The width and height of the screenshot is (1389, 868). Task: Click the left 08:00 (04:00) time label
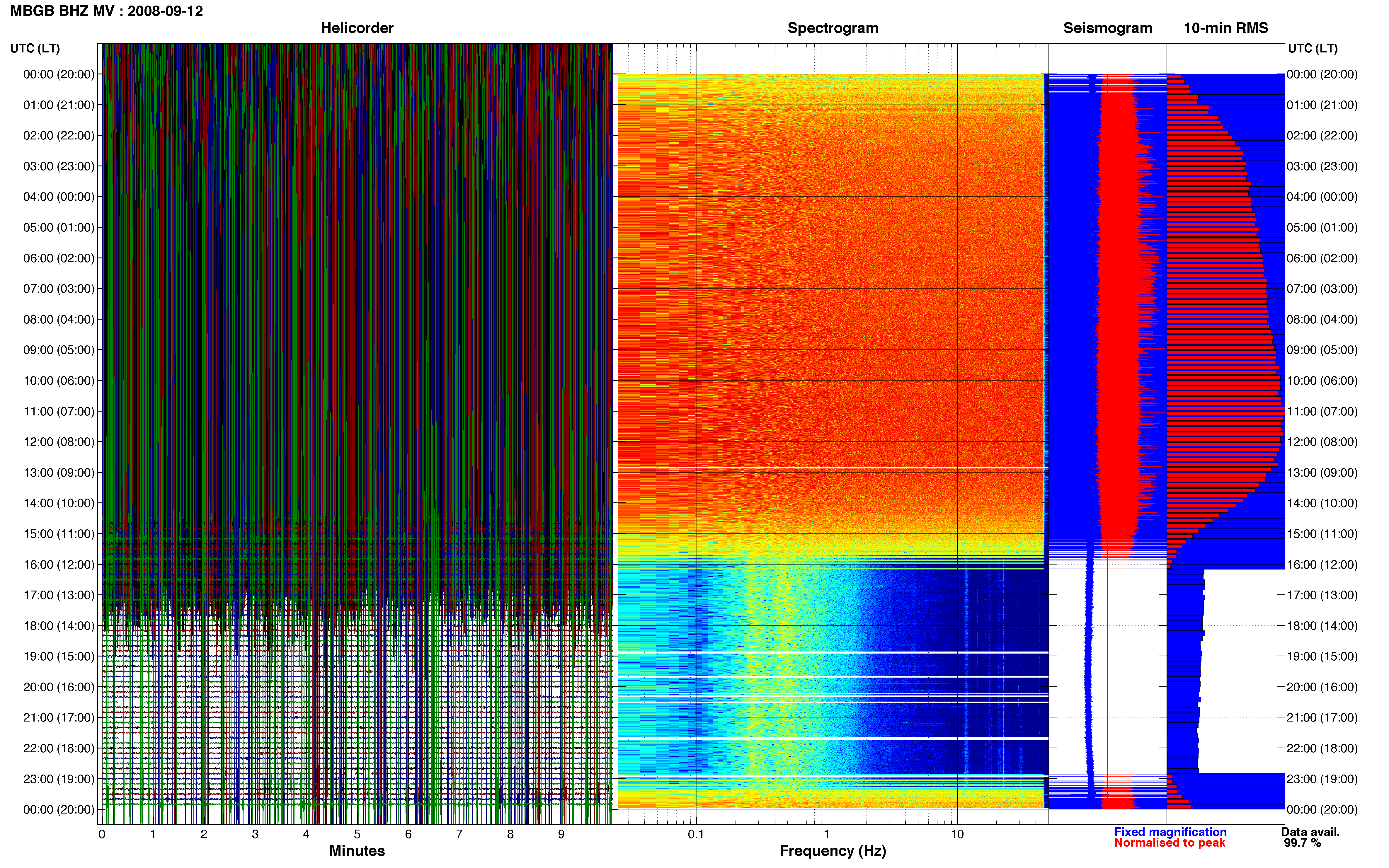tap(59, 319)
